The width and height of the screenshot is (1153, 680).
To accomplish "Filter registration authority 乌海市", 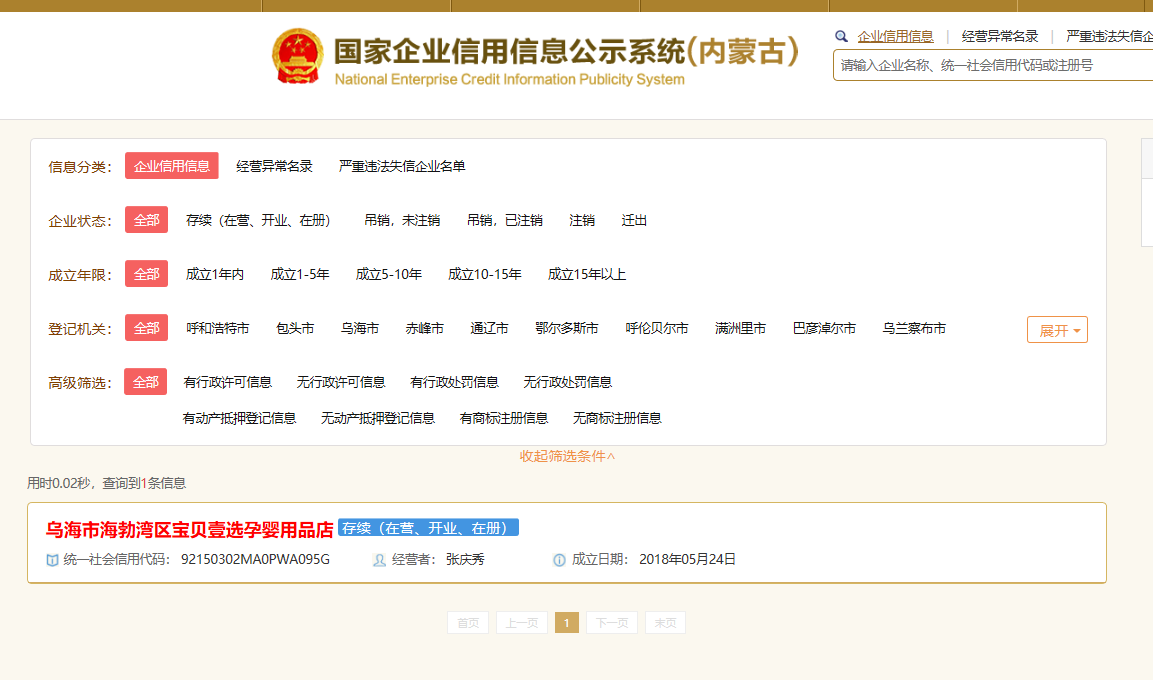I will 360,329.
